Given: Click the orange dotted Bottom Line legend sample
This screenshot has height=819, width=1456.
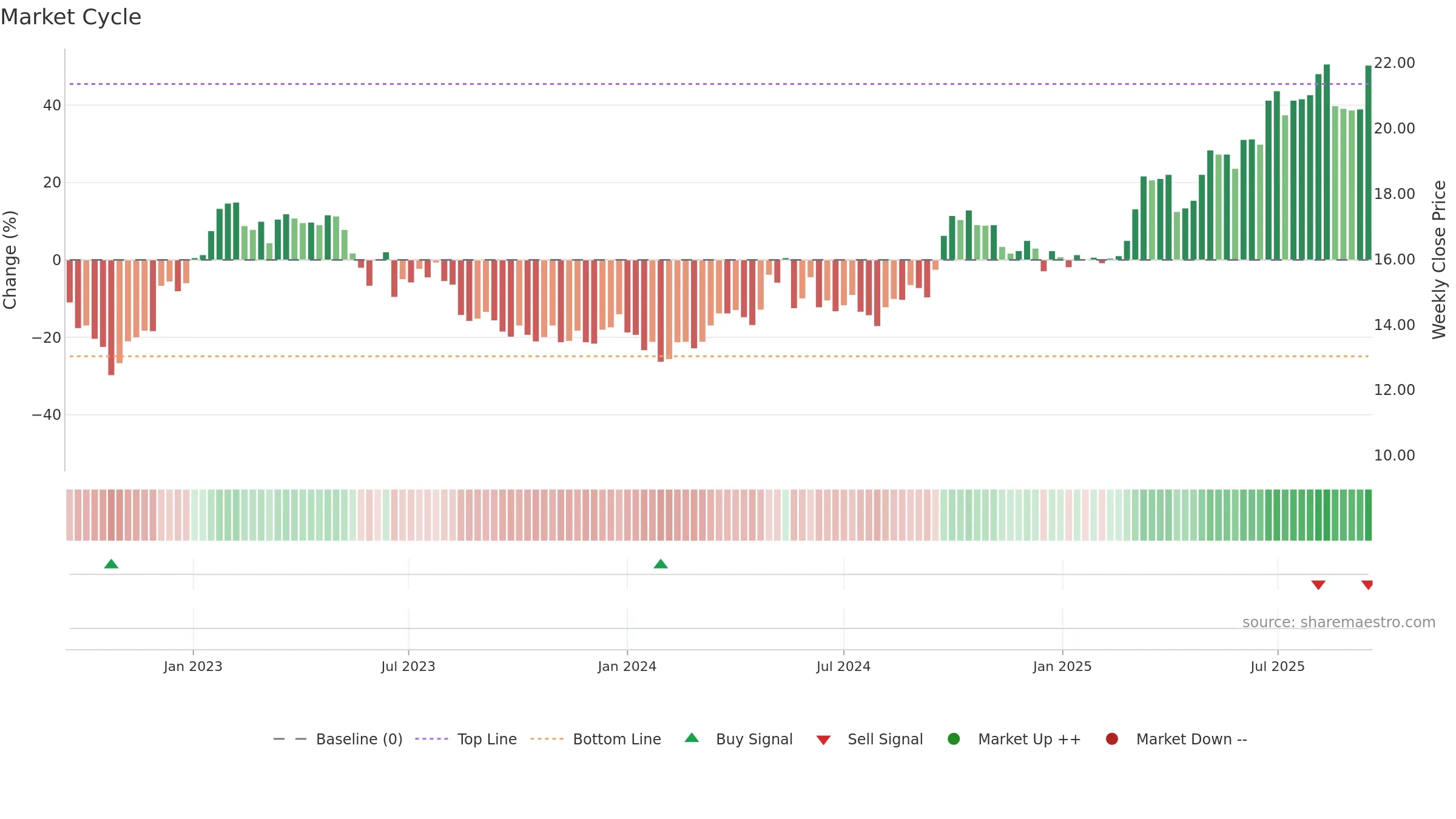Looking at the screenshot, I should (547, 739).
